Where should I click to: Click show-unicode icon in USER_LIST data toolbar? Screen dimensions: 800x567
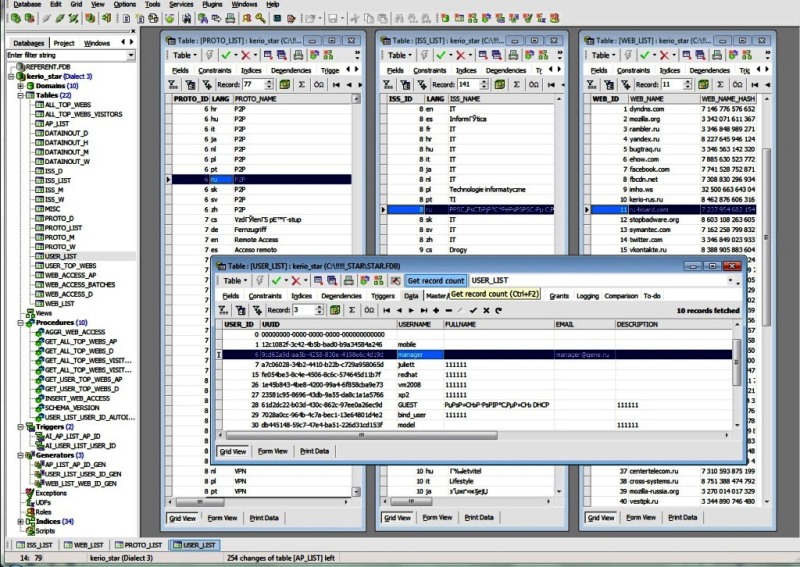tap(369, 310)
